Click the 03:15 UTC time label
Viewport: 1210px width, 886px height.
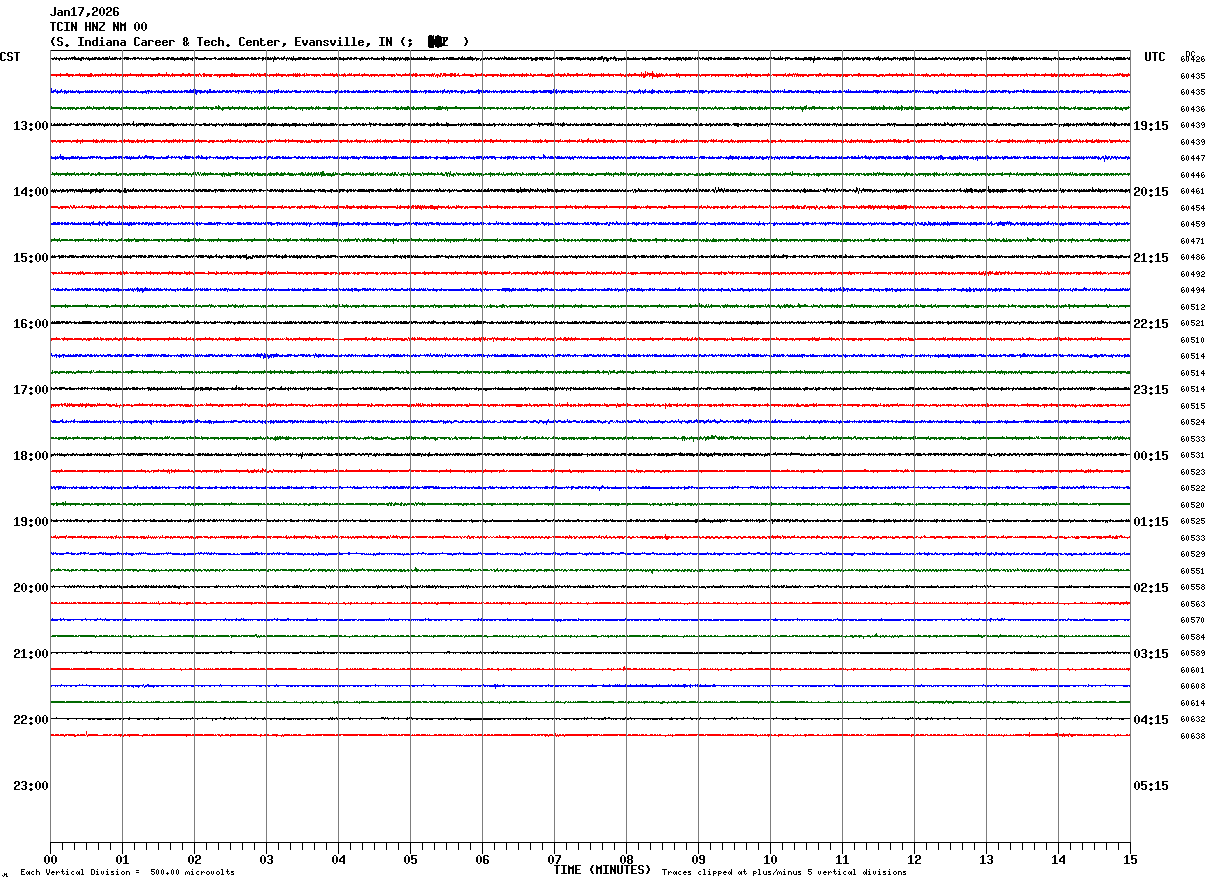1151,654
